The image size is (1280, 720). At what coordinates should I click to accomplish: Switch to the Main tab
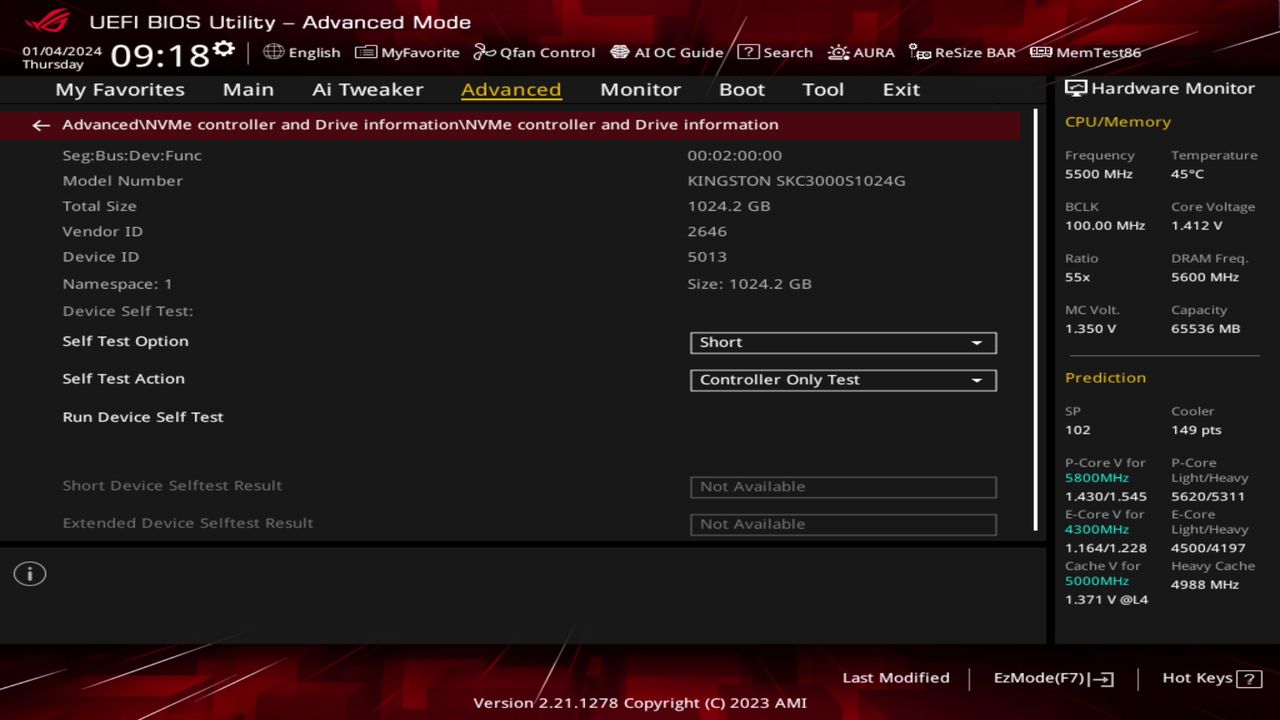pos(248,89)
